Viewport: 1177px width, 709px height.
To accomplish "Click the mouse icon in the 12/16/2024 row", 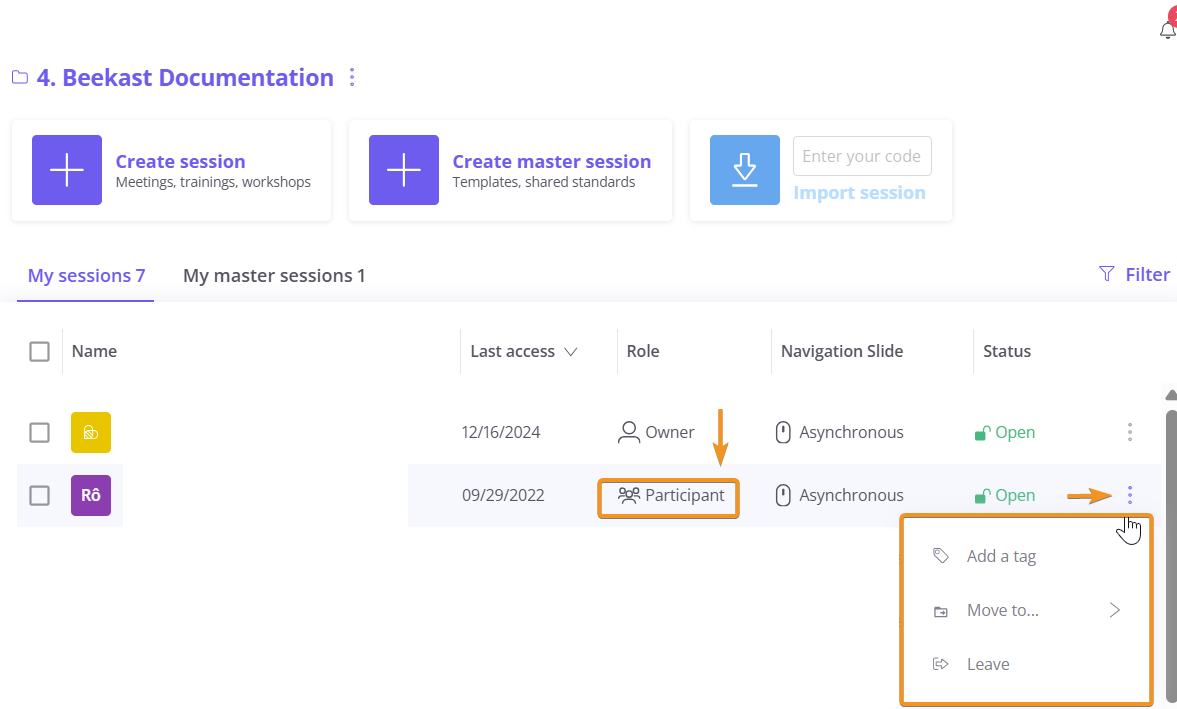I will click(783, 432).
